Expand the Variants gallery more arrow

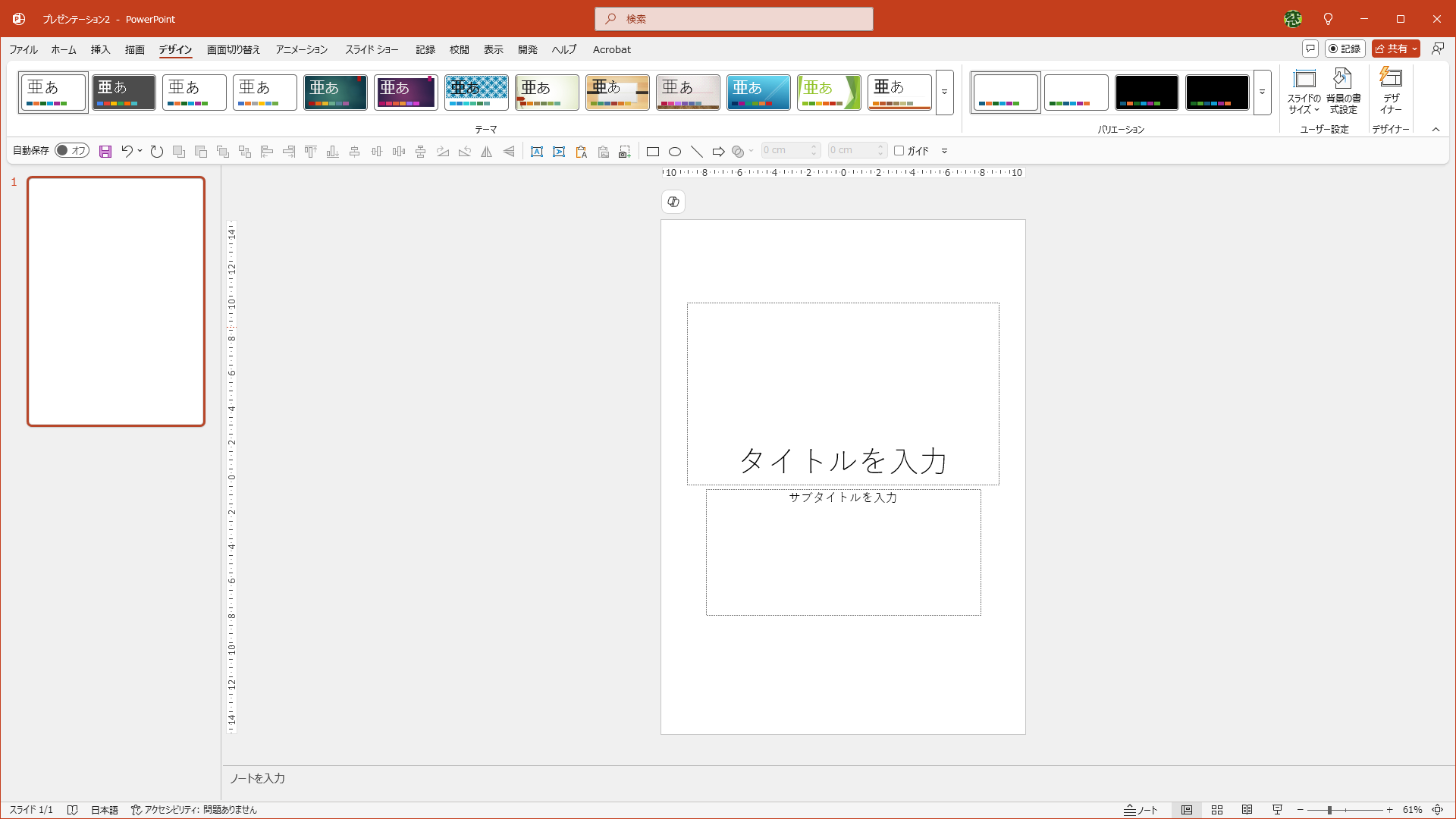pos(1262,93)
